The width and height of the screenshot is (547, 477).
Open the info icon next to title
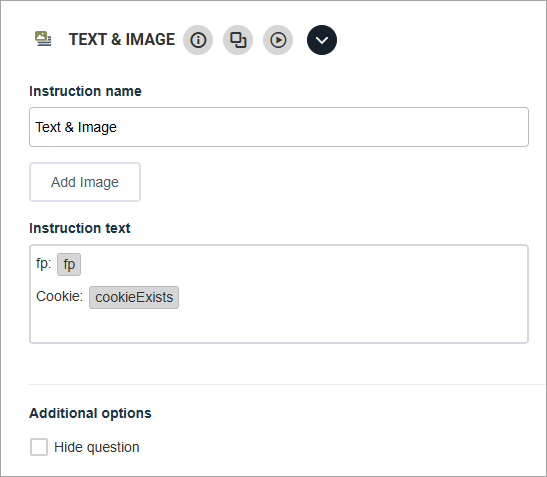click(x=198, y=40)
